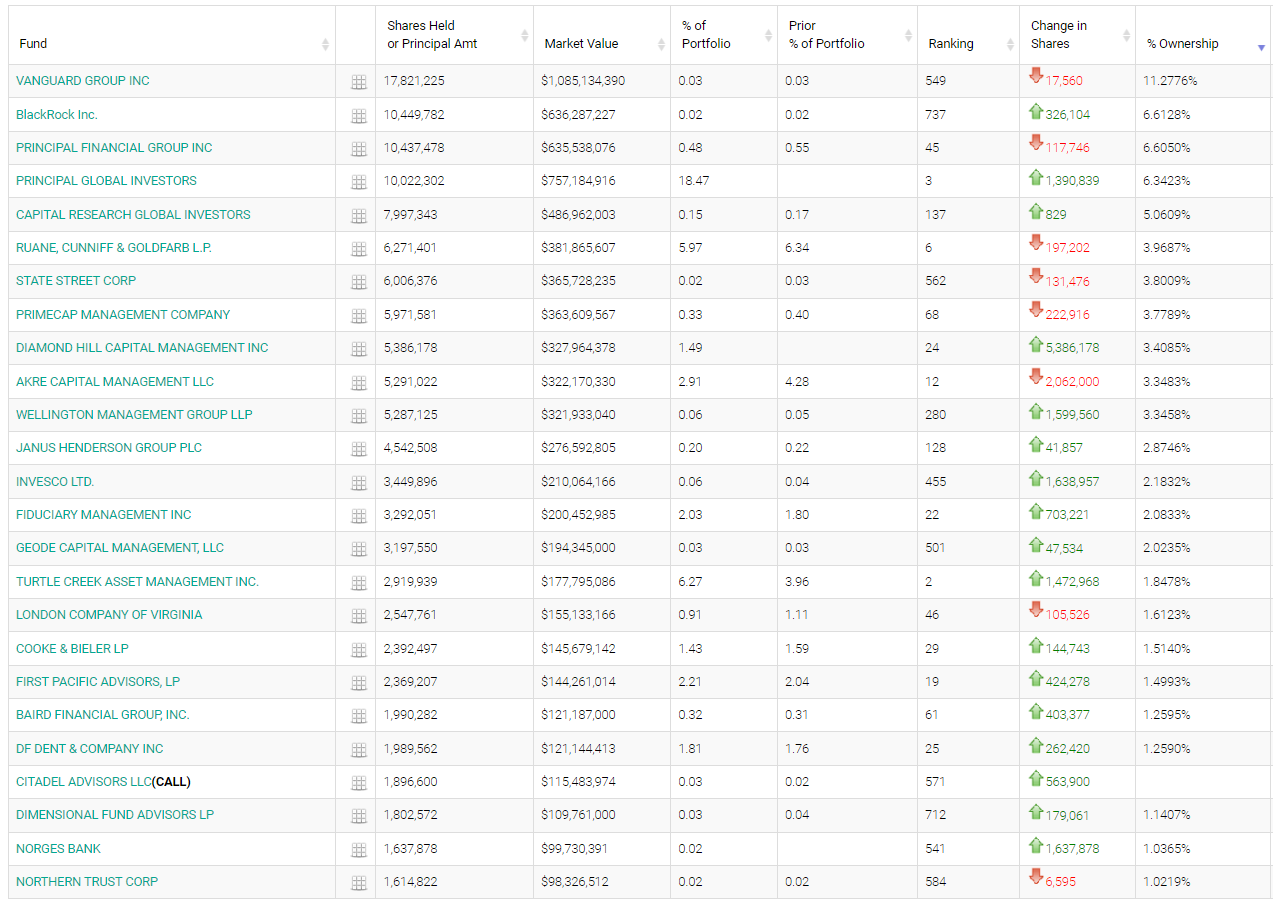Open grid icon in PRINCIPAL GLOBAL INVESTORS row
This screenshot has height=903, width=1273.
359,183
